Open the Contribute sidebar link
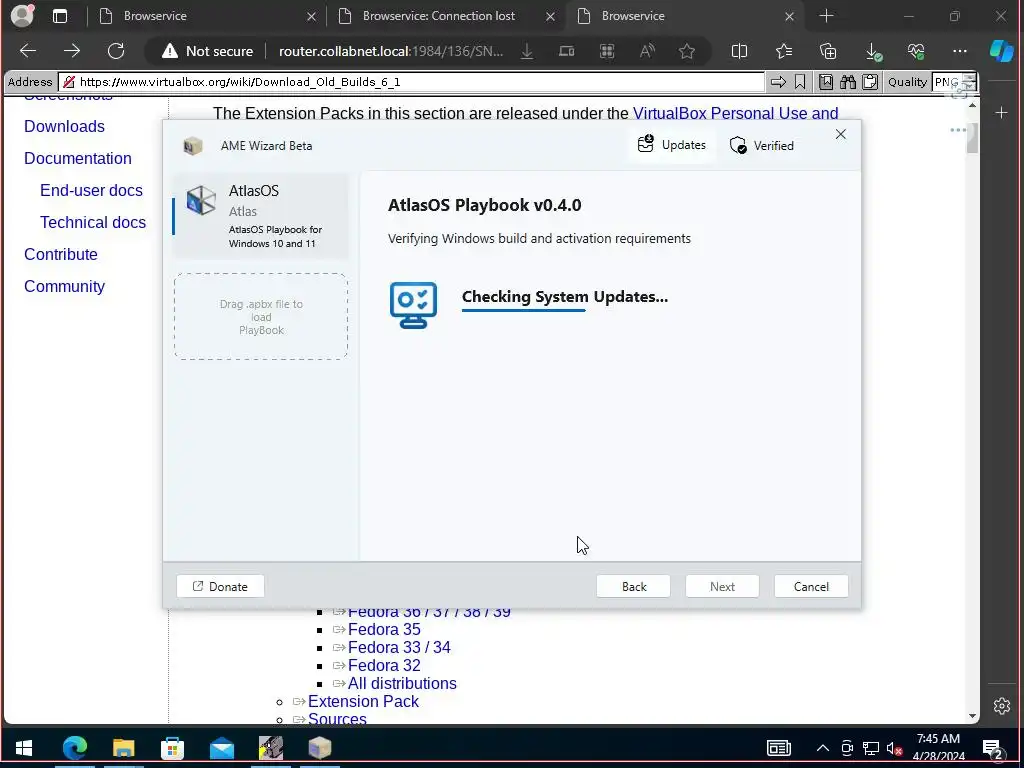The width and height of the screenshot is (1024, 768). click(x=61, y=254)
